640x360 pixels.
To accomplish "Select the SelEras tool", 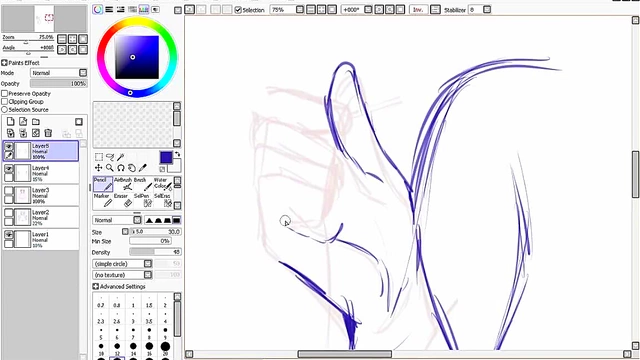I will tap(162, 200).
